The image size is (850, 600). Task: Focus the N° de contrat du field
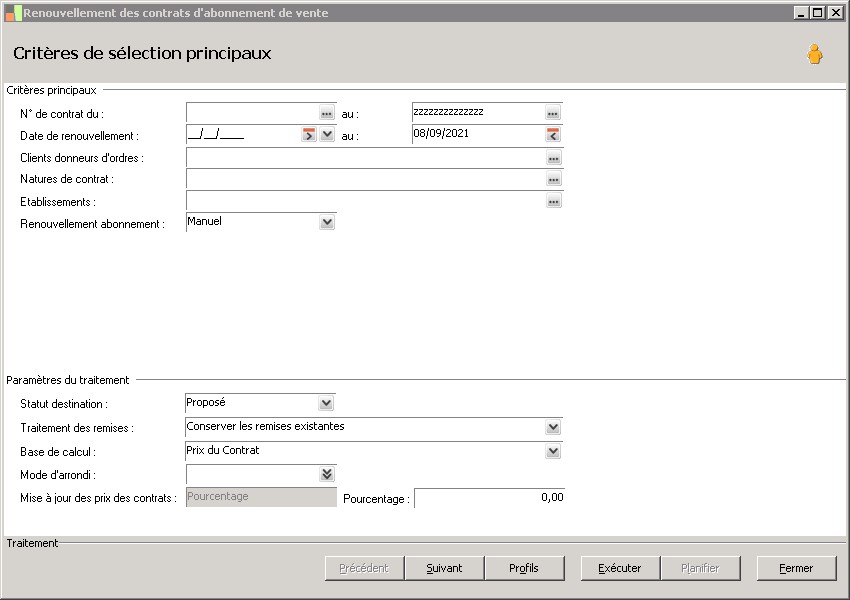252,113
